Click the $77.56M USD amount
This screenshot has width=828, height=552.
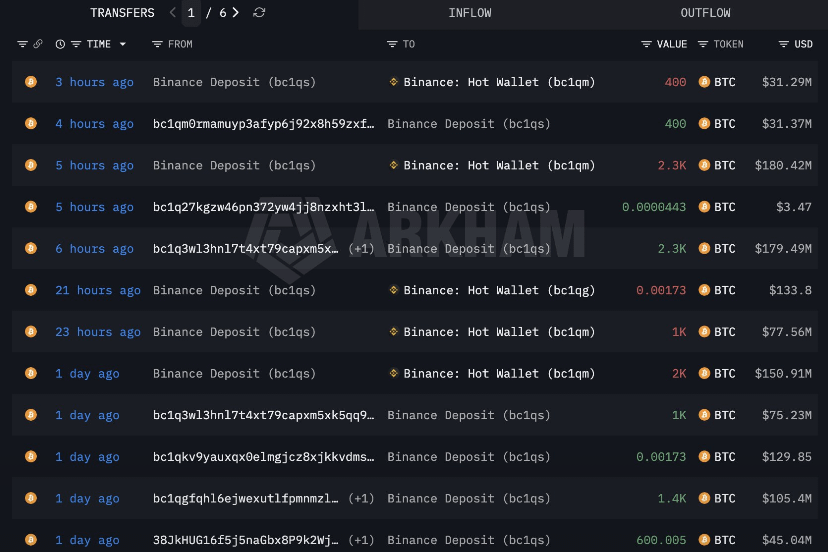787,332
